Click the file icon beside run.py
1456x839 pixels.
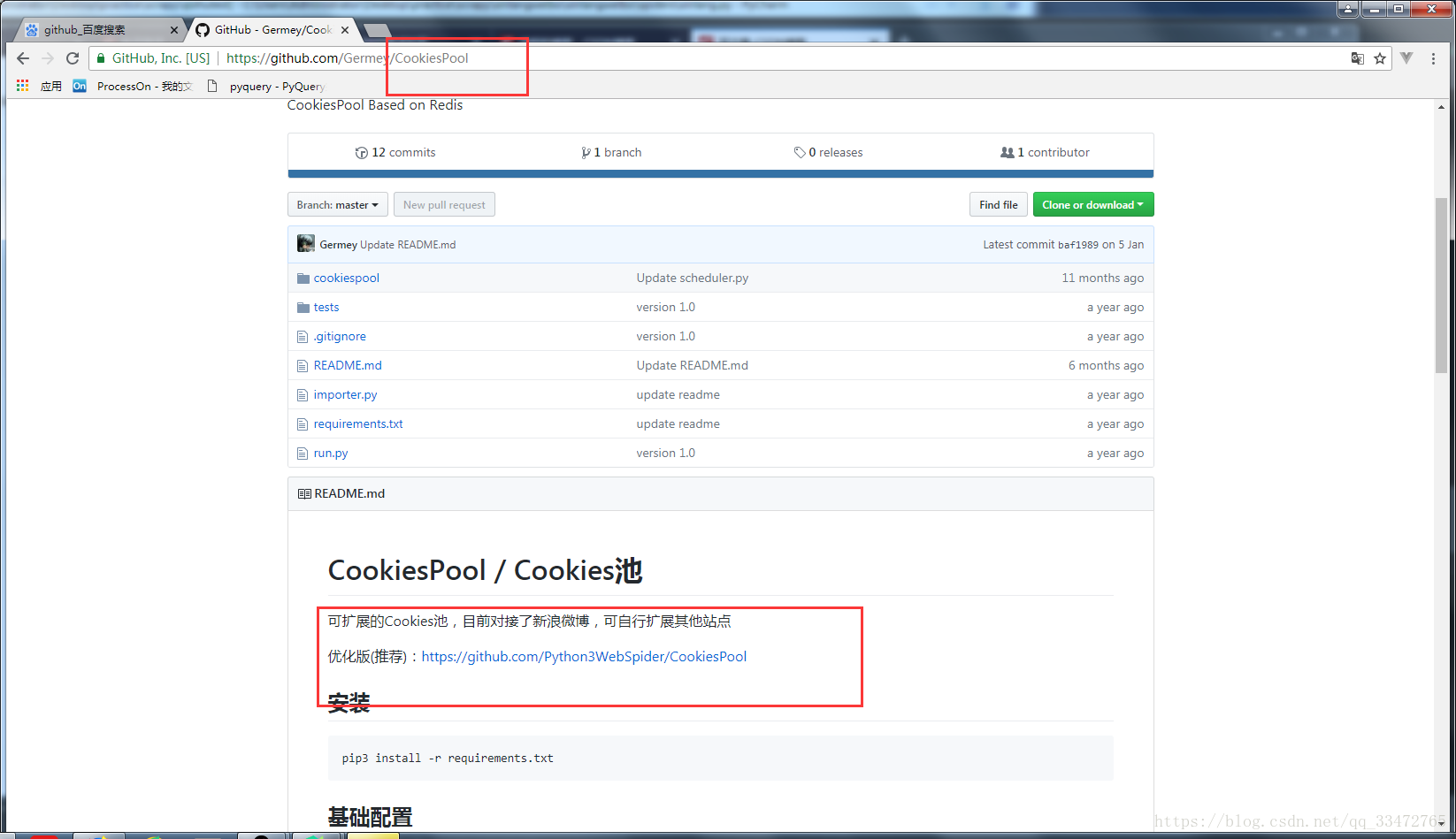pos(303,454)
